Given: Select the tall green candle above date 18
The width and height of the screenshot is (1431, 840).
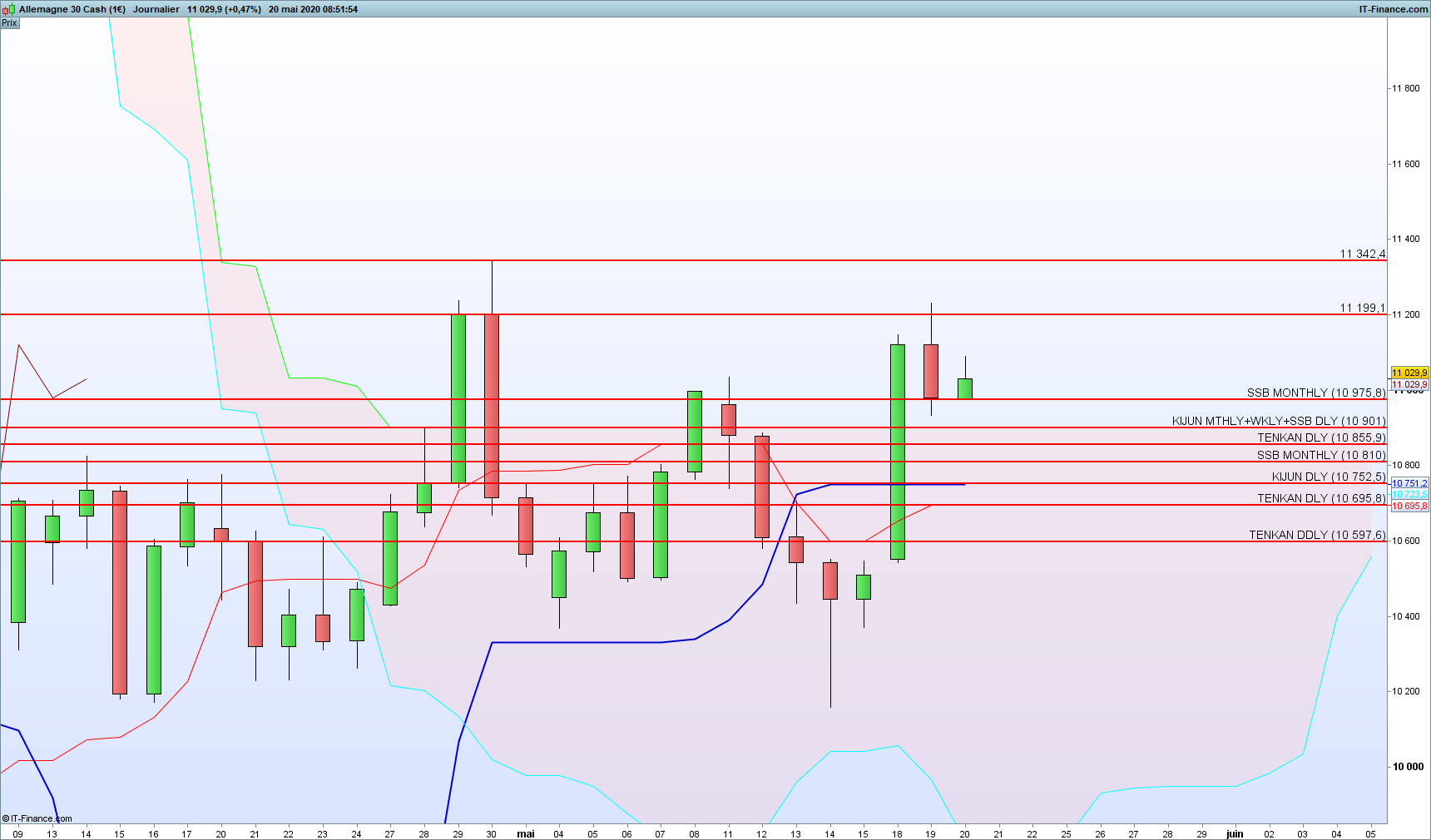Looking at the screenshot, I should (x=898, y=452).
